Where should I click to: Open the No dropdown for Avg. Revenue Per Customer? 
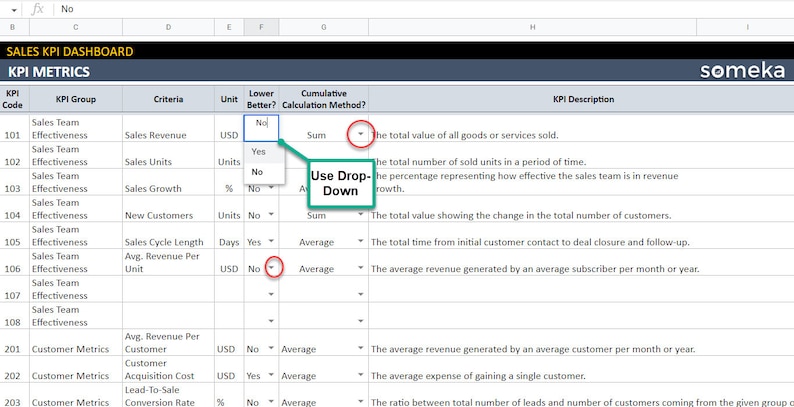point(271,348)
